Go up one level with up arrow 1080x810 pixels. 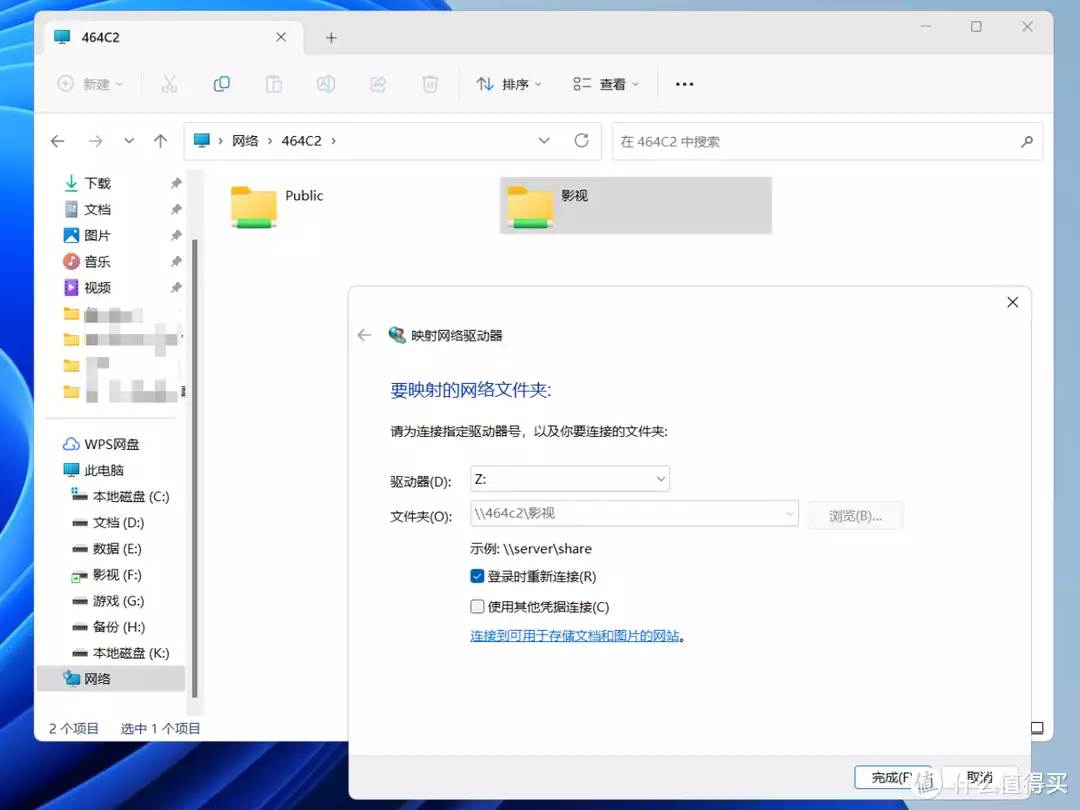click(160, 141)
